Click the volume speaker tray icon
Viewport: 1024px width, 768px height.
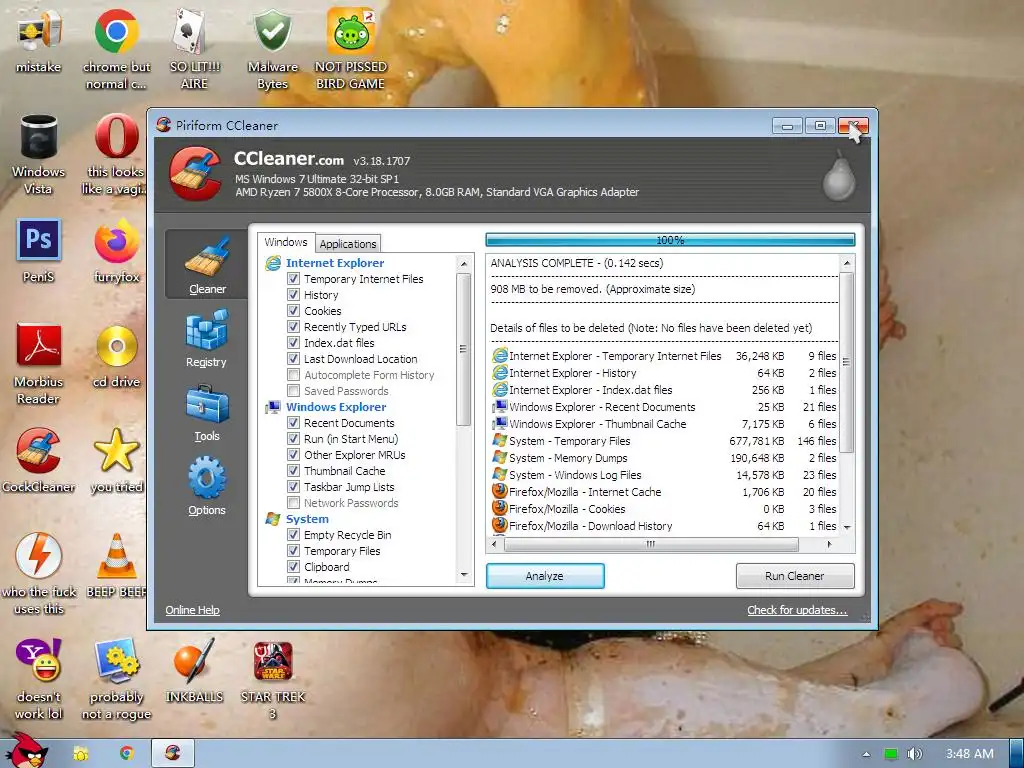click(x=915, y=754)
